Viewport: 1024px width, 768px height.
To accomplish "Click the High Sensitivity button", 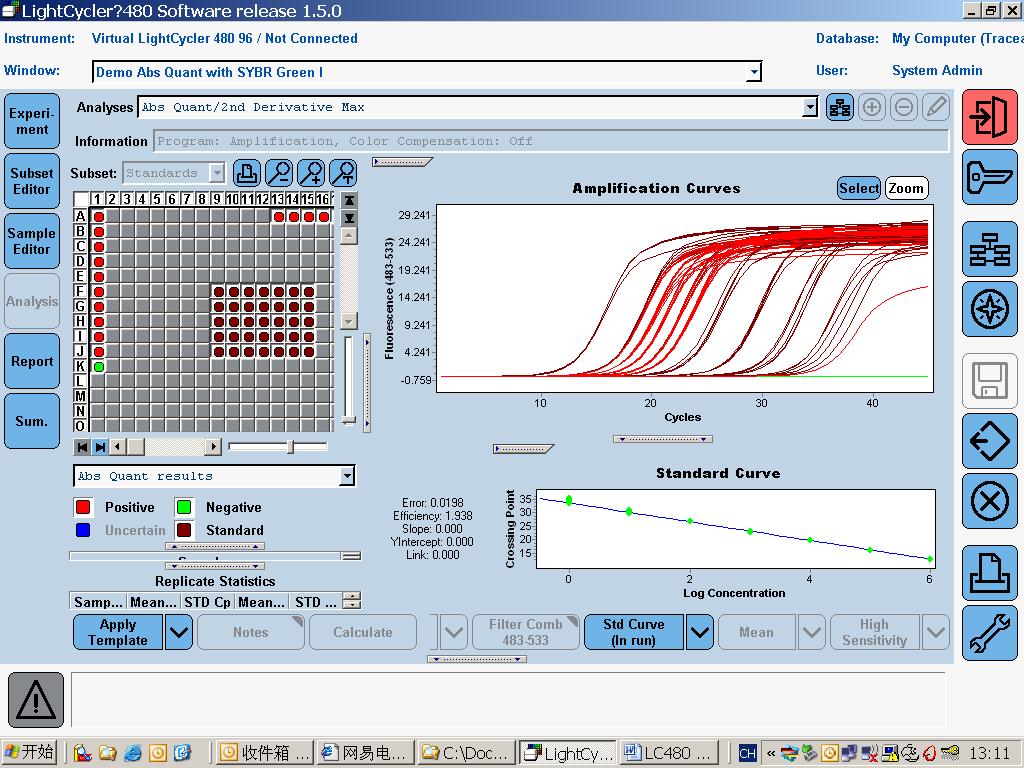I will coord(874,632).
